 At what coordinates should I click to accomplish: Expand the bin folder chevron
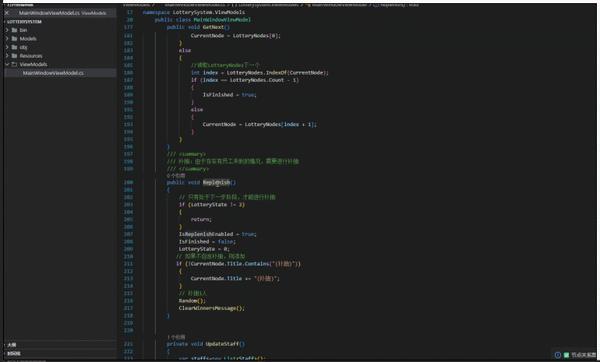(x=7, y=30)
